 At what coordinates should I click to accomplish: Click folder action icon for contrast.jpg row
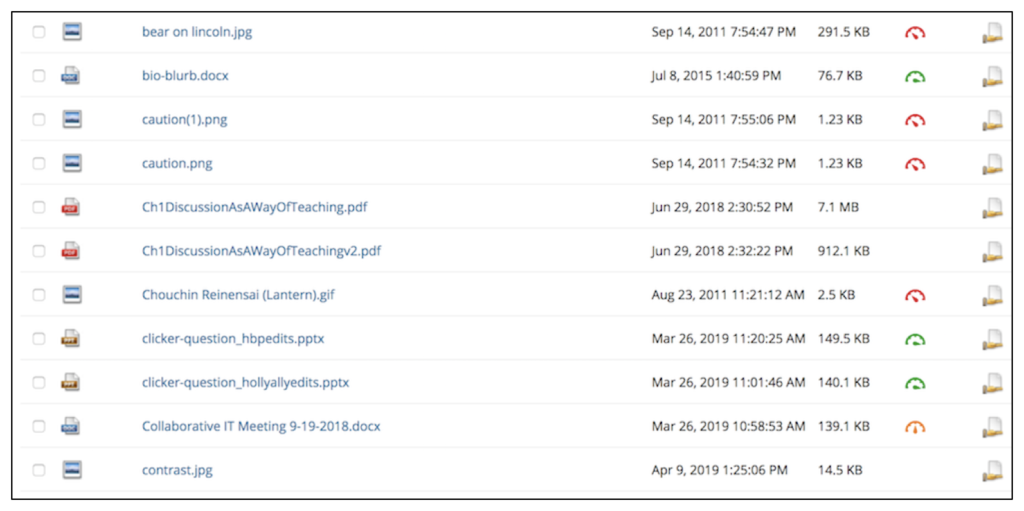coord(992,471)
